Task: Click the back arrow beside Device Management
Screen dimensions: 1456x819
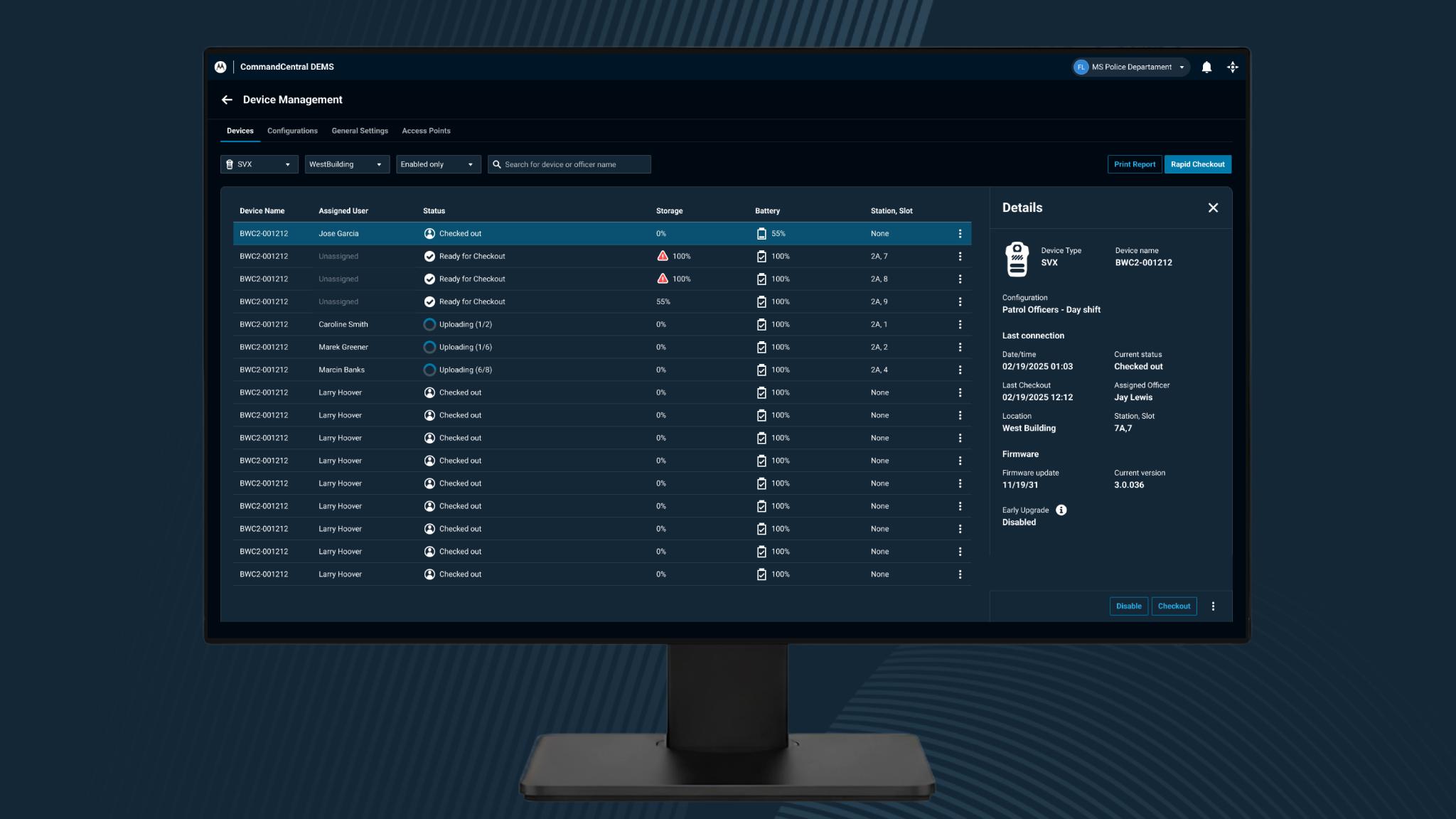Action: click(227, 100)
